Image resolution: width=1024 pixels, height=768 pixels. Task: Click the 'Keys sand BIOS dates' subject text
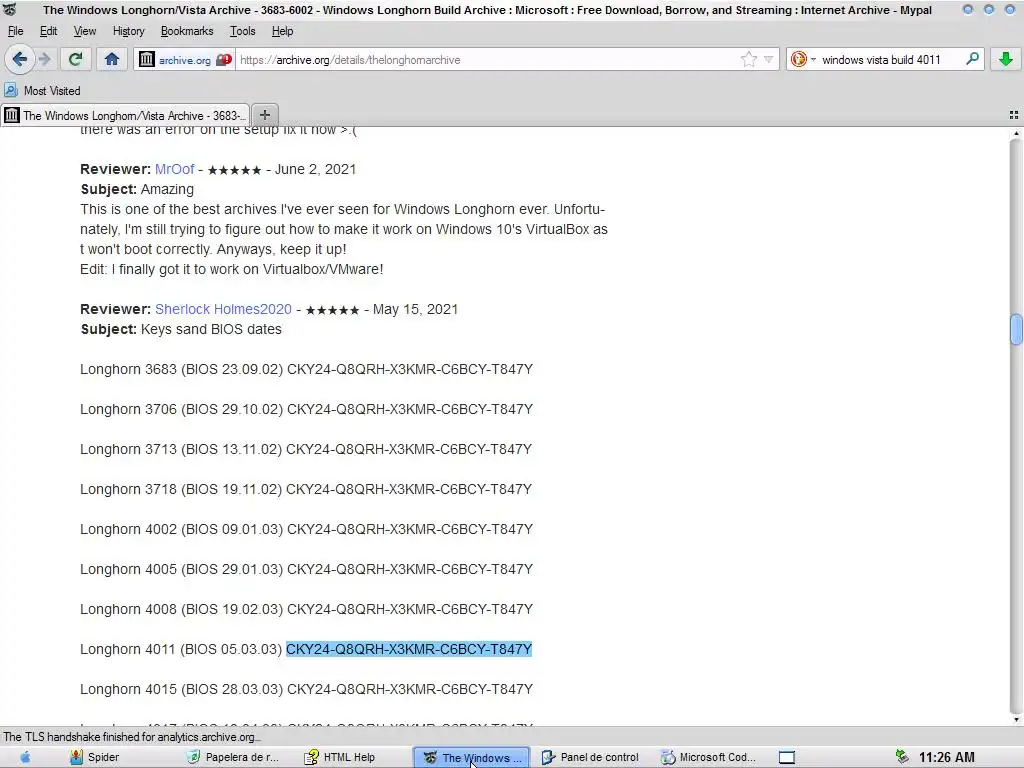pos(211,329)
